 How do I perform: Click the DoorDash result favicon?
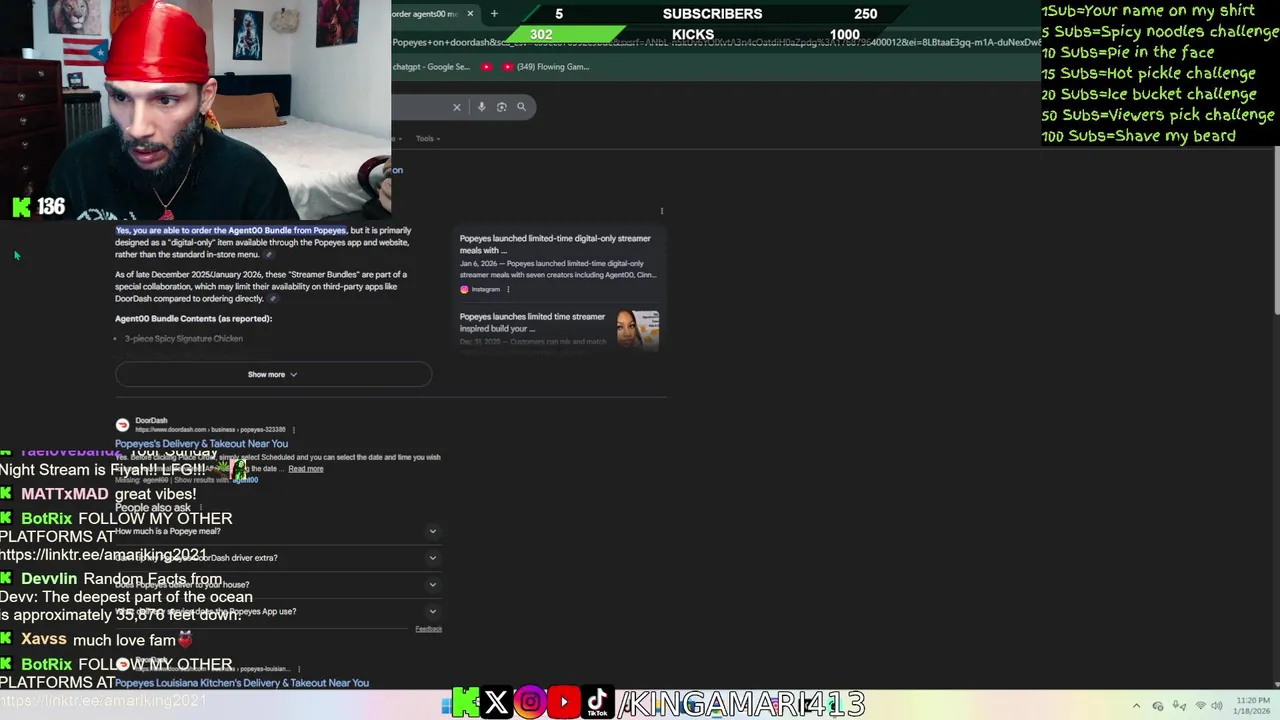click(x=122, y=425)
